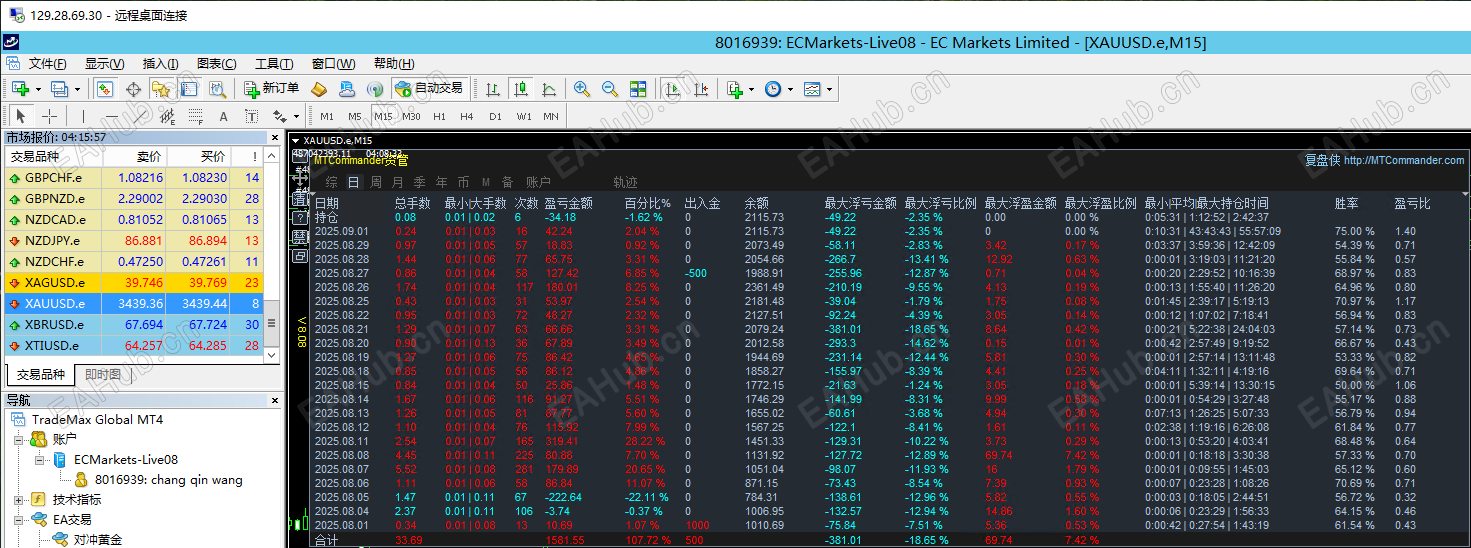Viewport: 1471px width, 548px height.
Task: Open the arrows objects dropdown
Action: coord(296,116)
